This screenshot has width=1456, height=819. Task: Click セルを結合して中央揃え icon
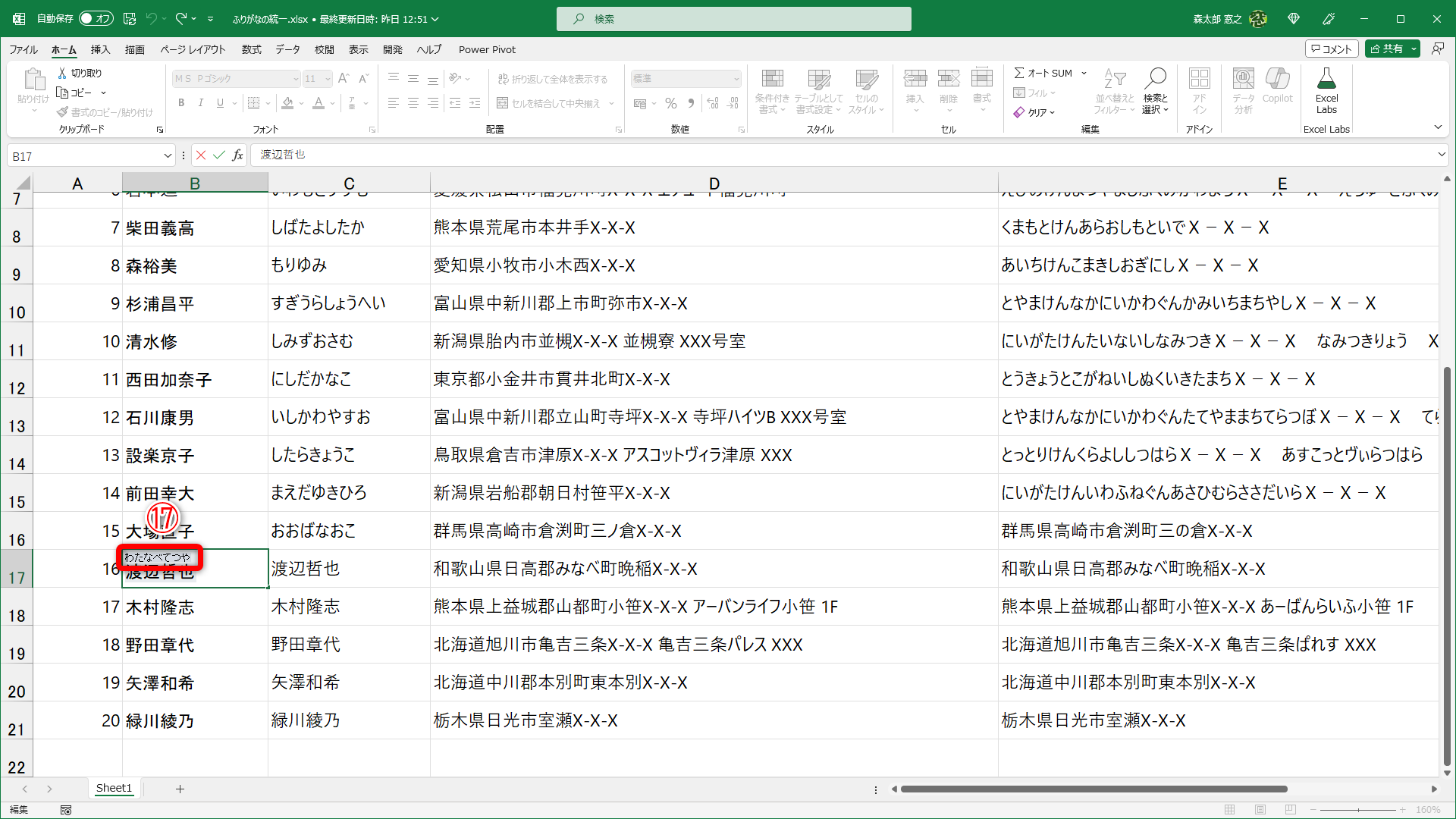[x=504, y=104]
